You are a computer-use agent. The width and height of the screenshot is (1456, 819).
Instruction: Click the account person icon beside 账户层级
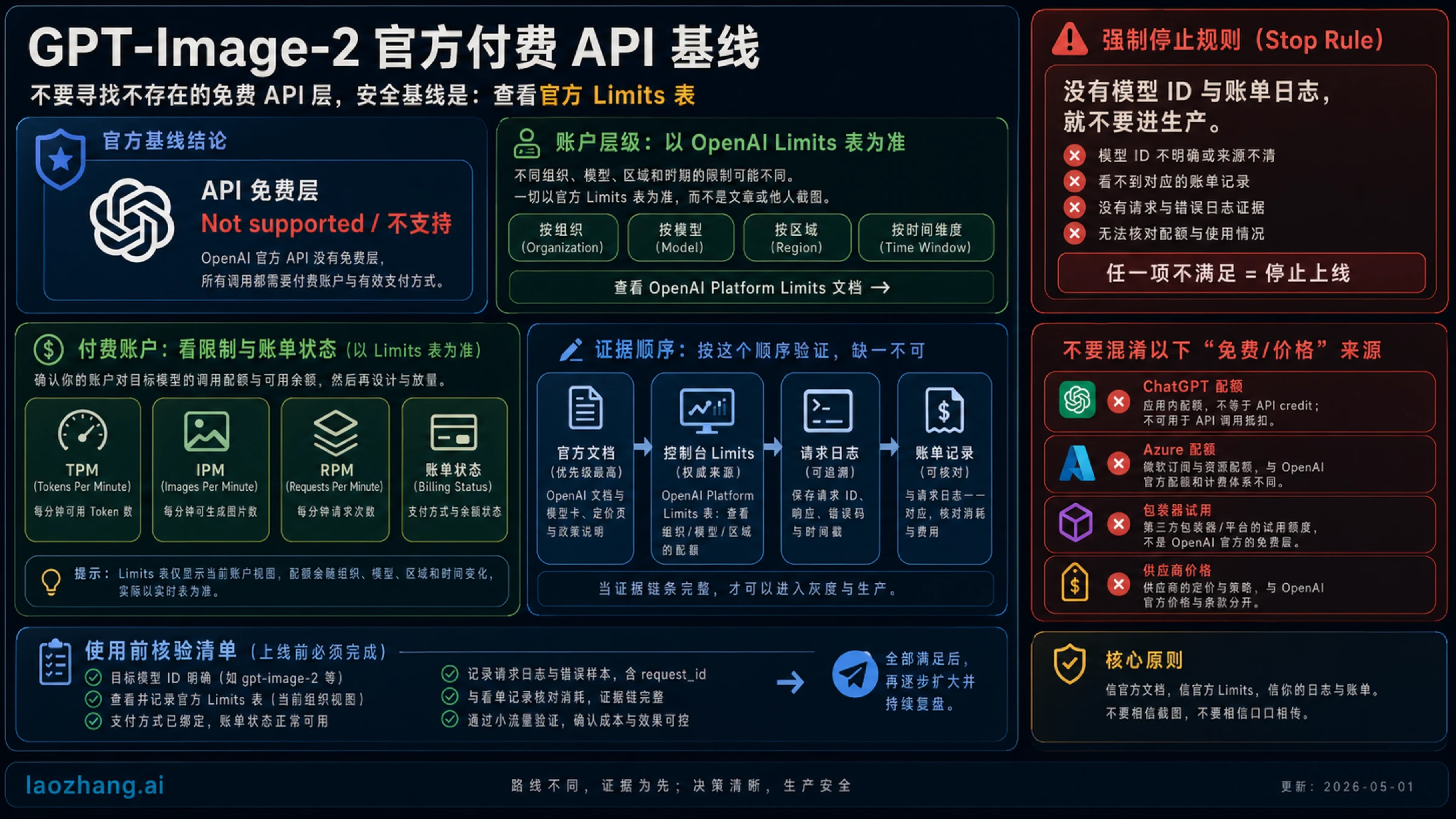[527, 144]
